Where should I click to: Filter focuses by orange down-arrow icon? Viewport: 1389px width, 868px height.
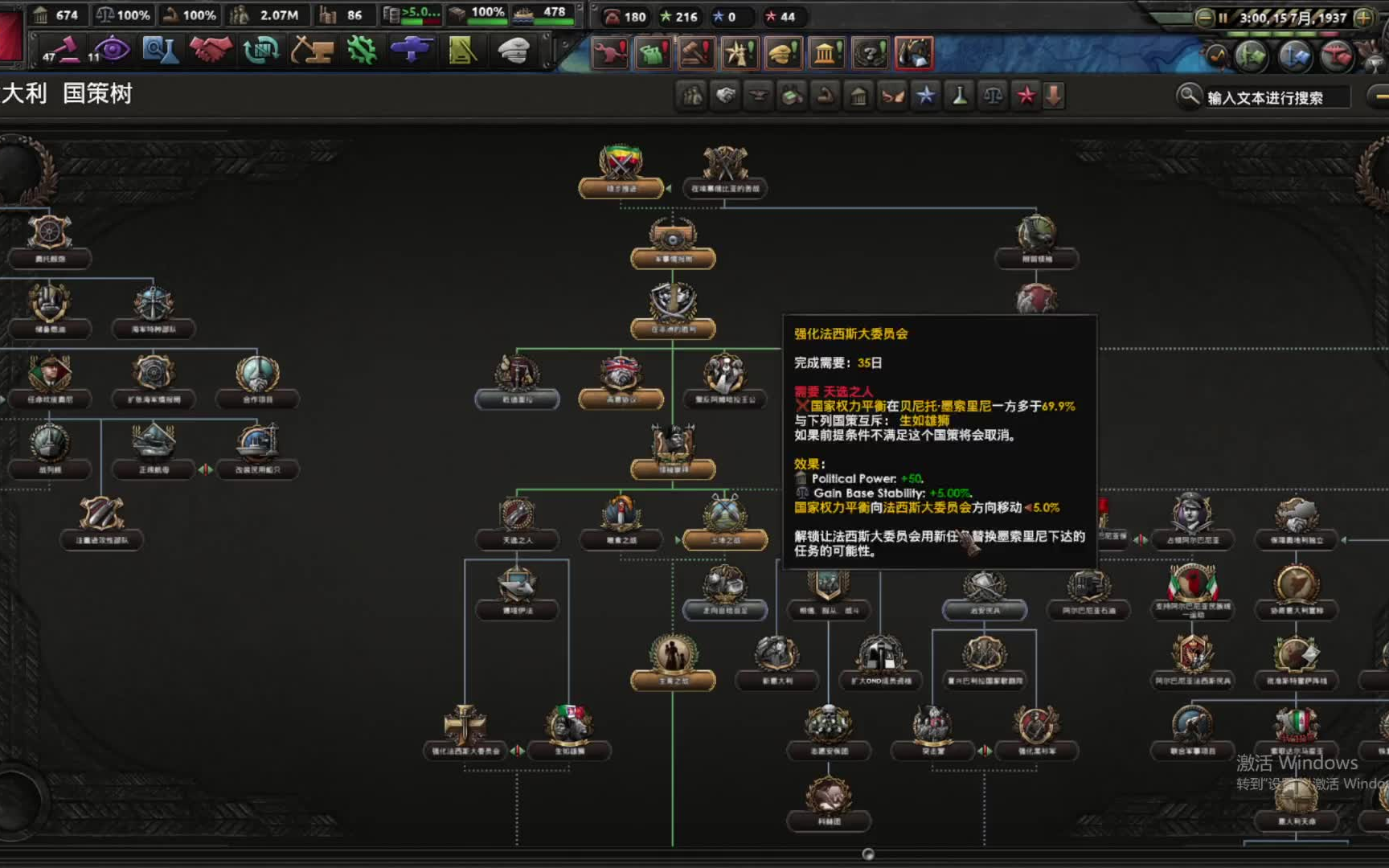coord(1054,96)
